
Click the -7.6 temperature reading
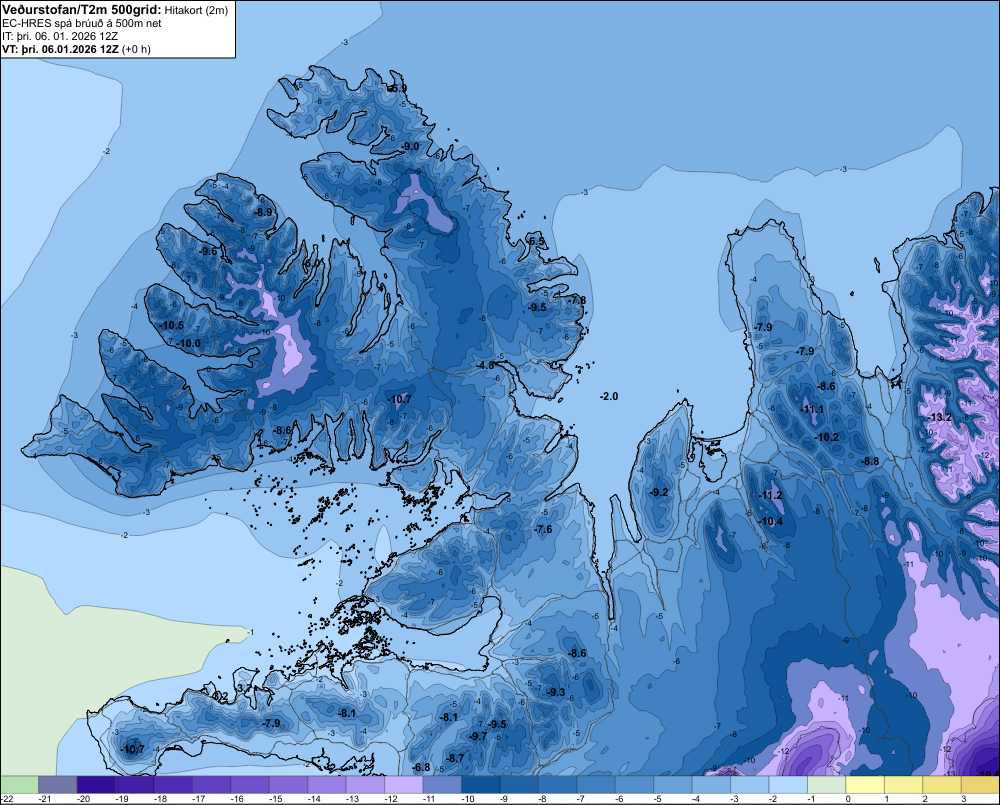point(543,529)
